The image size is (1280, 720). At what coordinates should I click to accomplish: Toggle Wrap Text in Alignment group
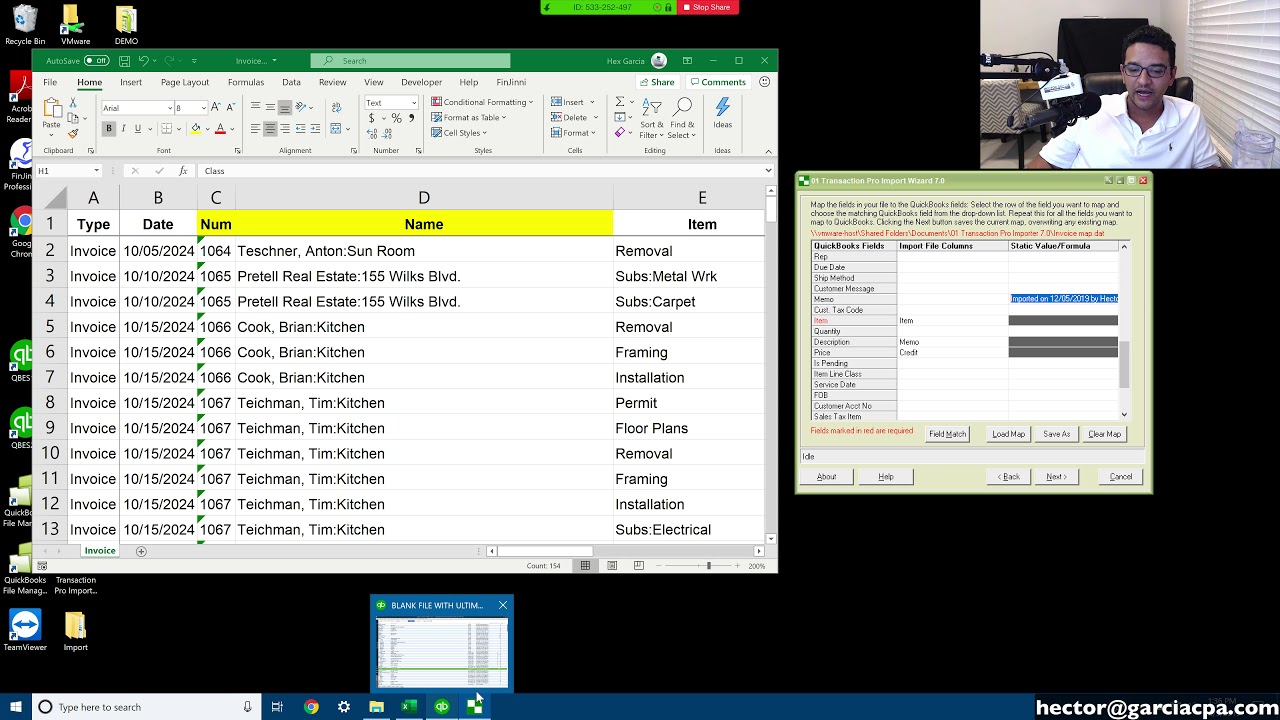point(336,107)
